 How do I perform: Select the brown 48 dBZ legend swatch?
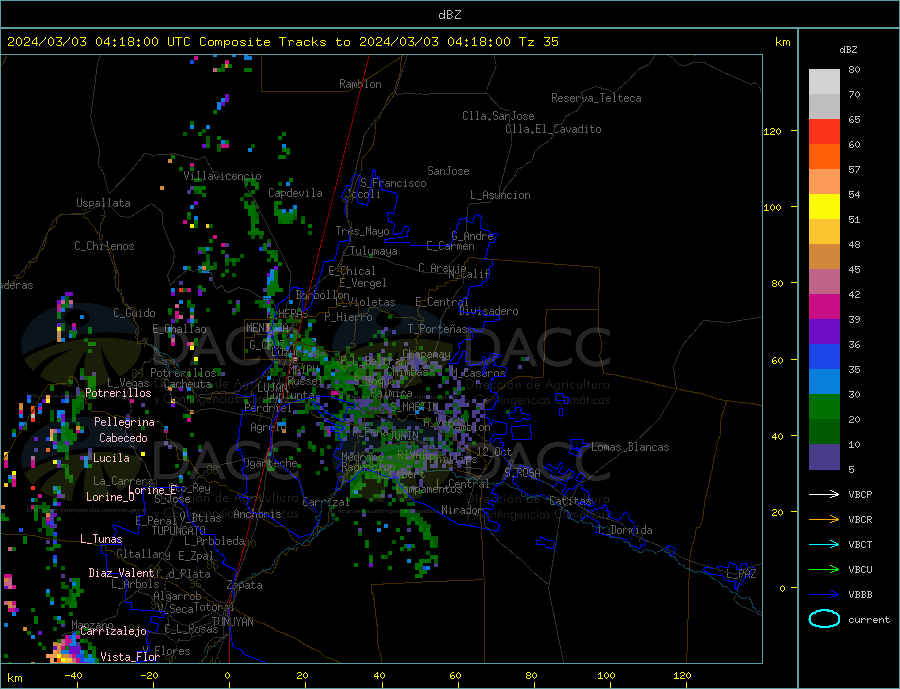coord(824,257)
